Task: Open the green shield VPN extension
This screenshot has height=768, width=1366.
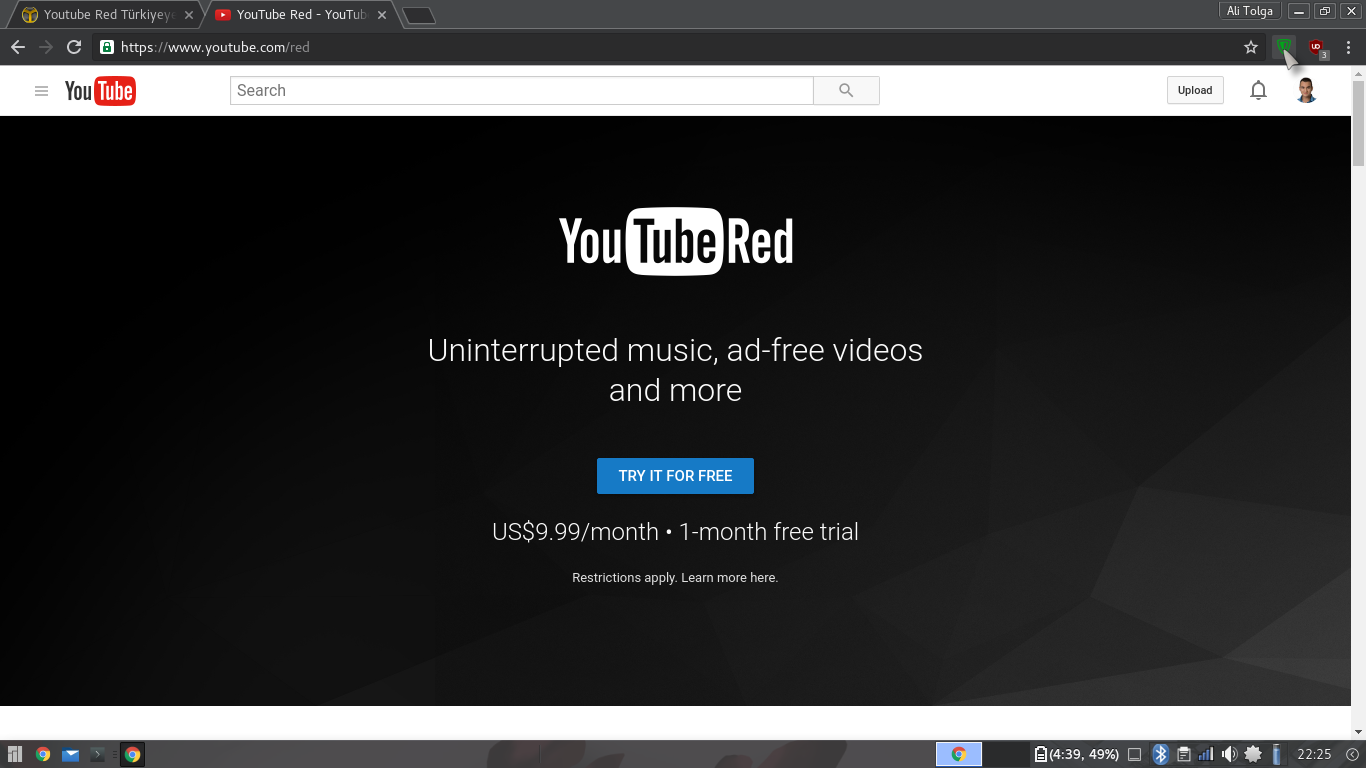Action: [x=1284, y=46]
